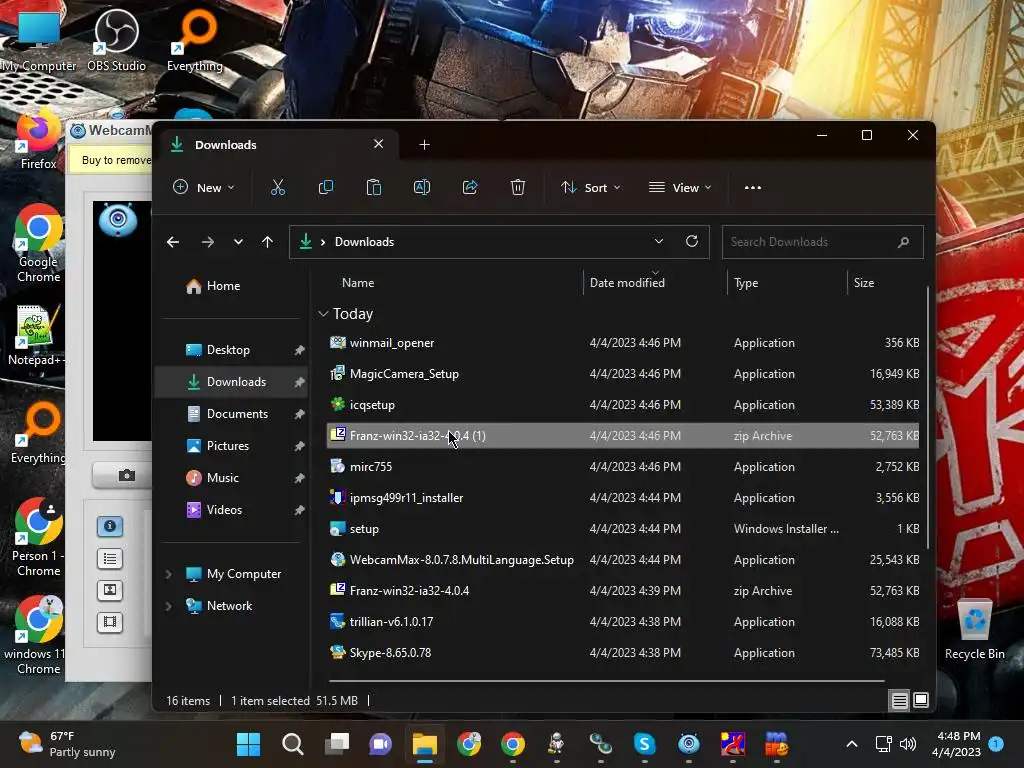Click the Windows Start button

(248, 744)
